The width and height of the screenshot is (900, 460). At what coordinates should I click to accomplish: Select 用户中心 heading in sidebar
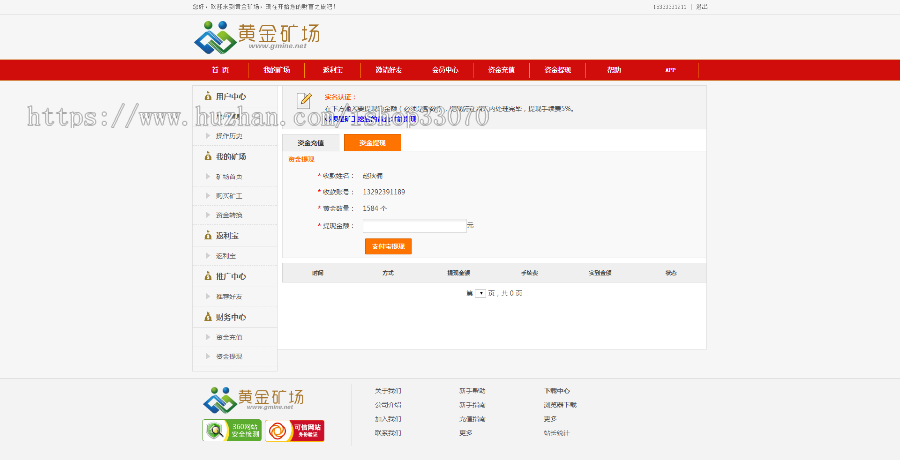[x=231, y=96]
